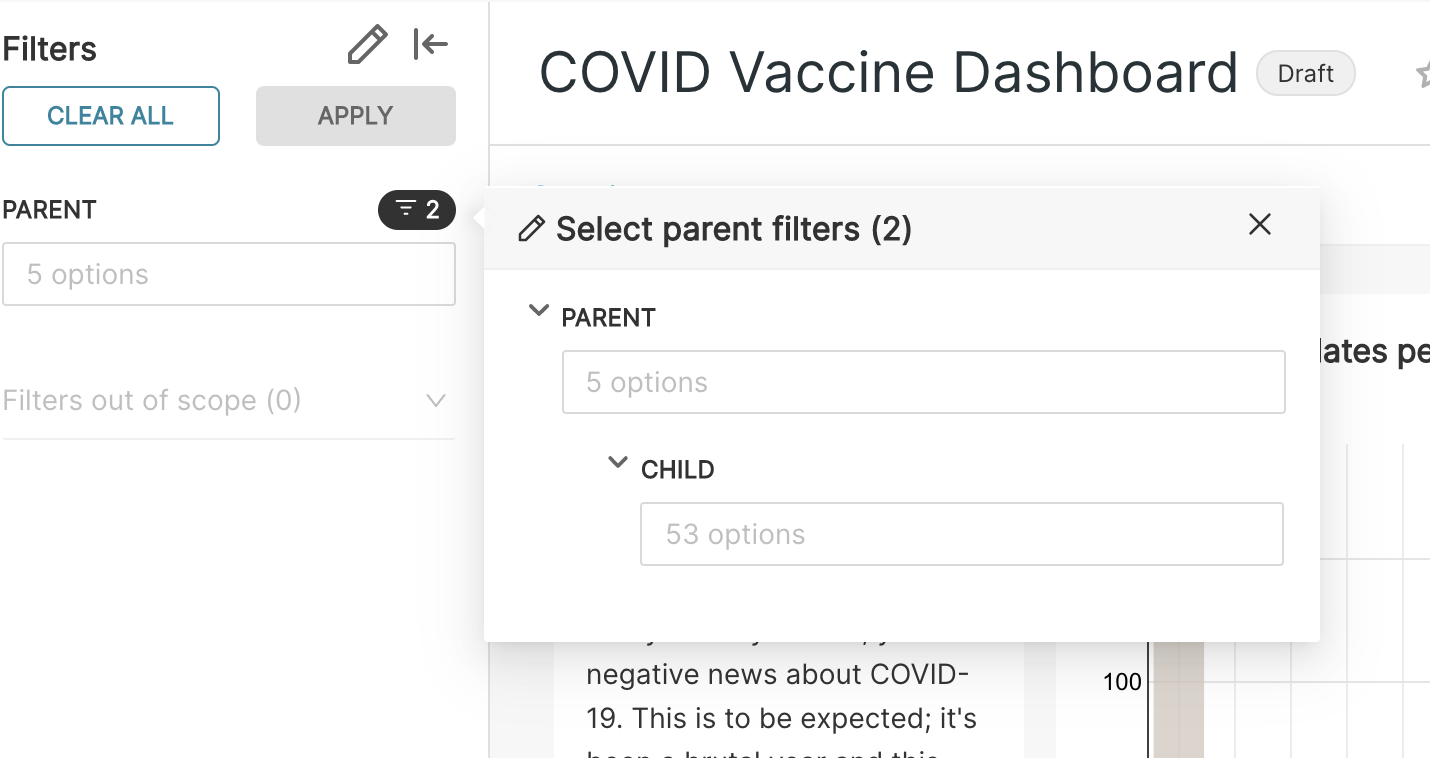The height and width of the screenshot is (758, 1430).
Task: Click the pencil icon to edit filters
Action: click(x=367, y=44)
